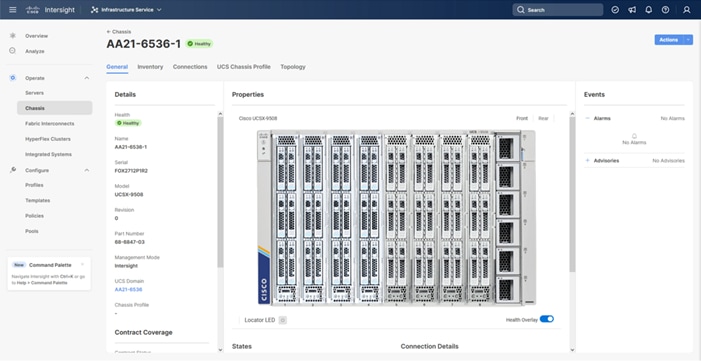Open Fabric Interconnects in the sidebar
The height and width of the screenshot is (361, 701).
pos(50,123)
